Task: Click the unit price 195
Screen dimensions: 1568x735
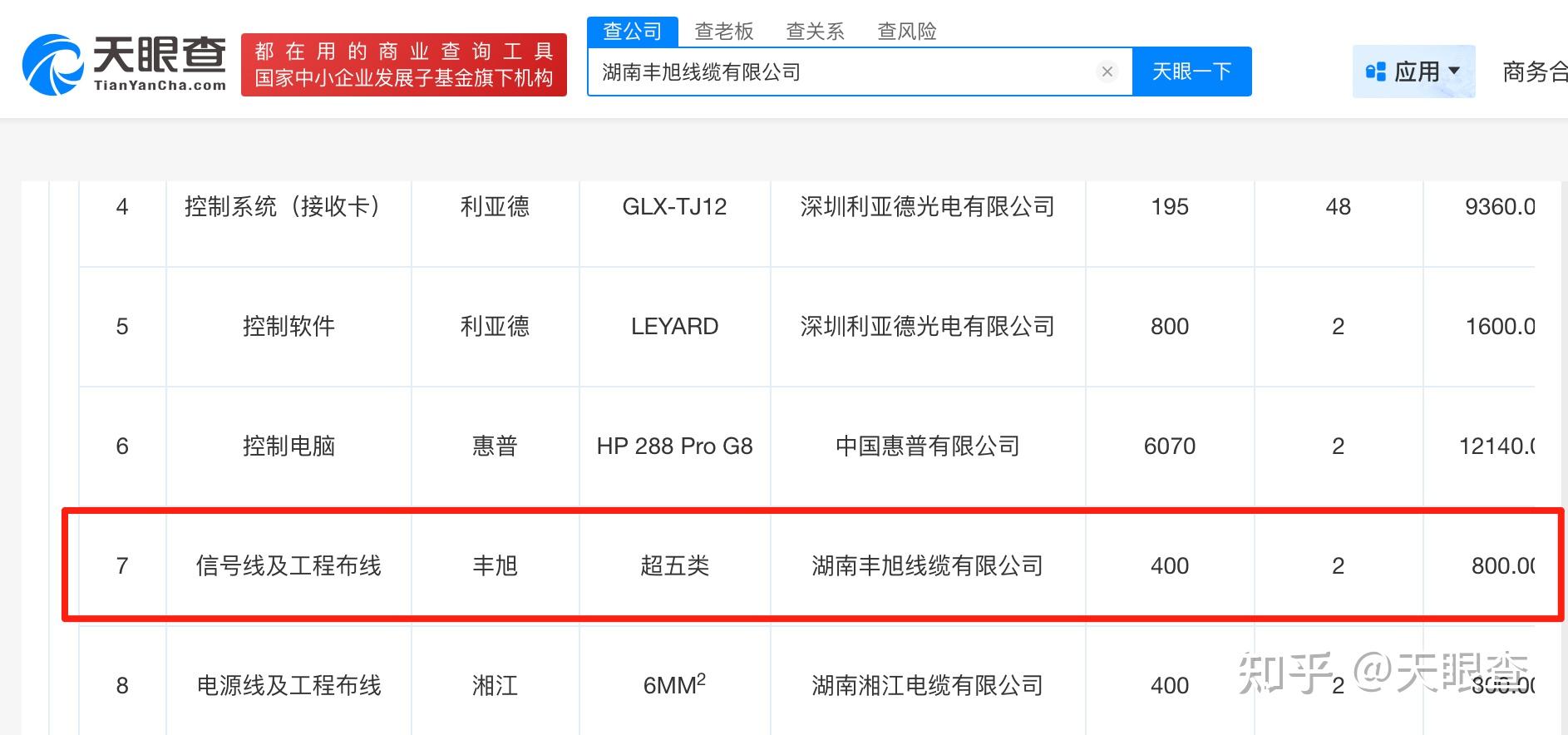Action: (x=1170, y=207)
